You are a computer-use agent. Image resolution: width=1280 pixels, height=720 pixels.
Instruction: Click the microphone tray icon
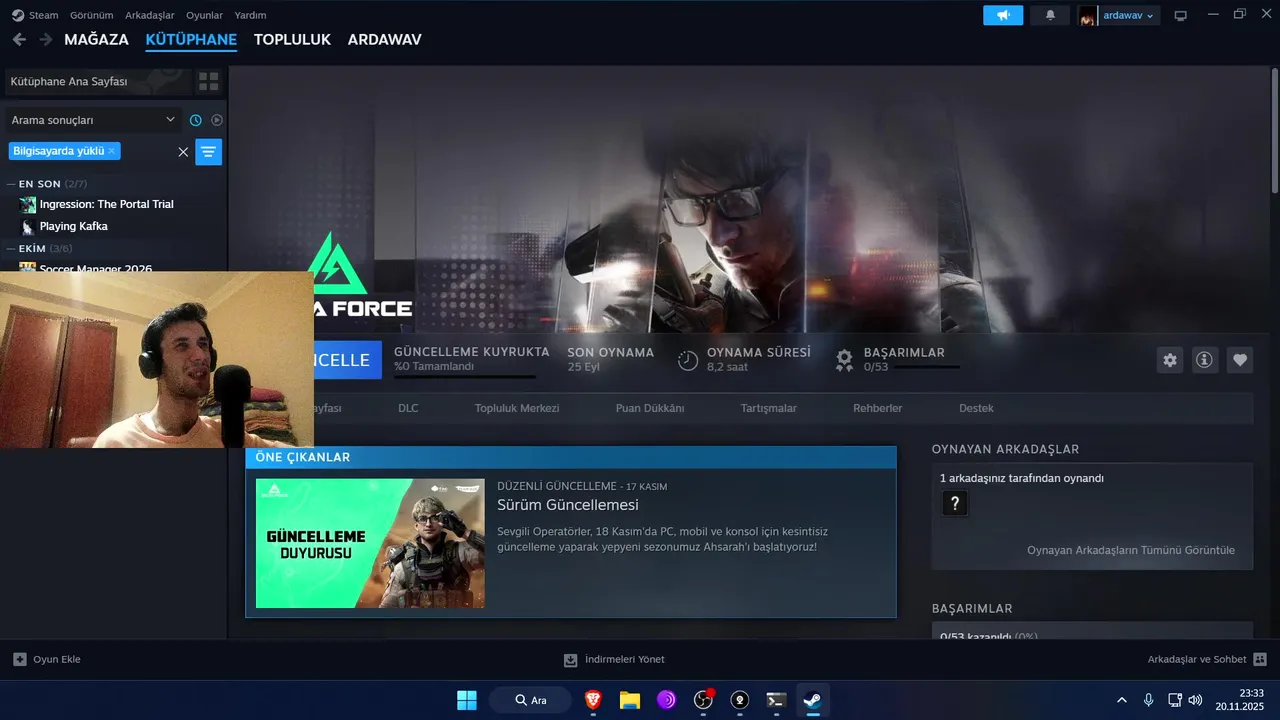click(x=1149, y=700)
